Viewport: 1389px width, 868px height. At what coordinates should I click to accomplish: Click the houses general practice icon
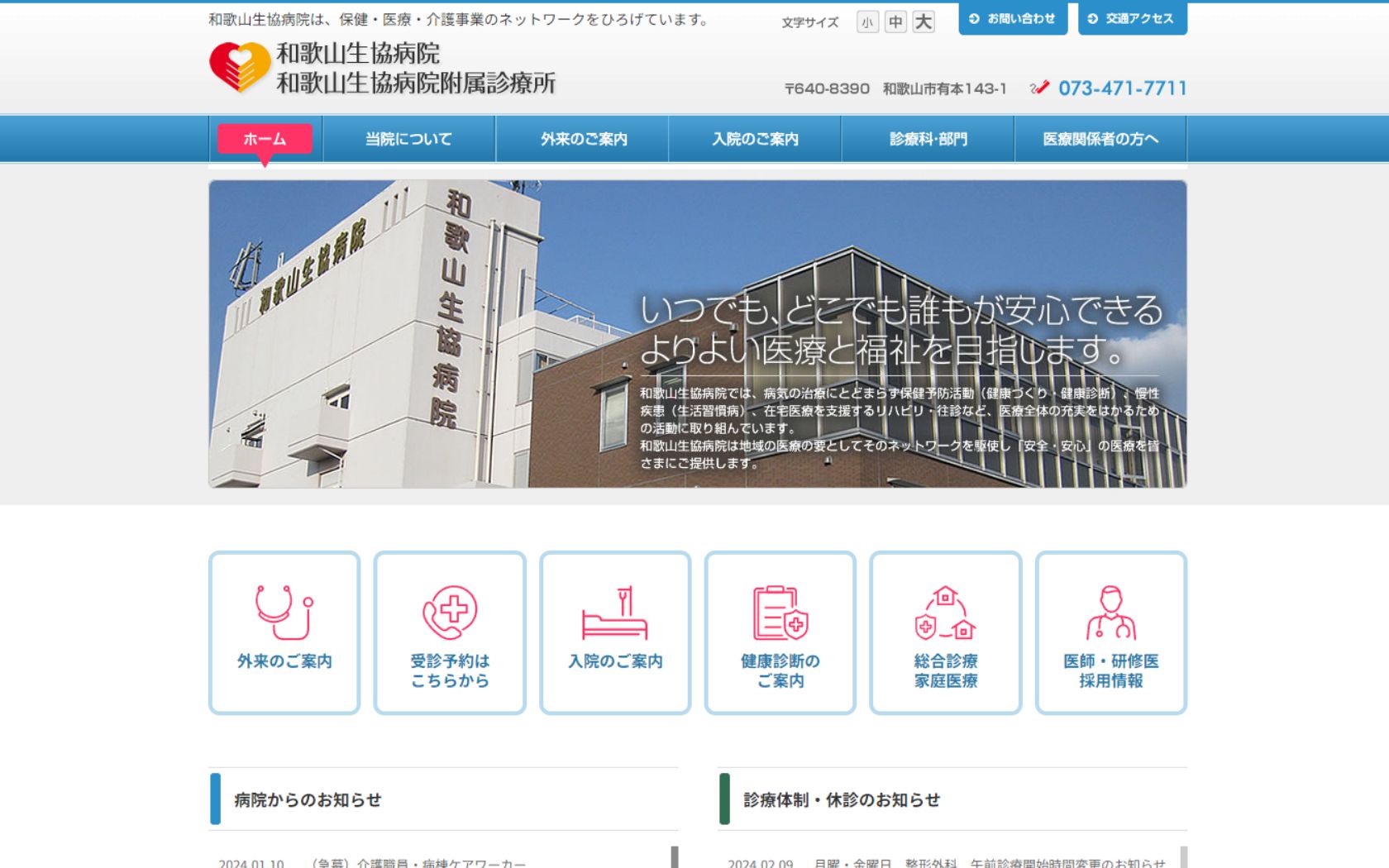click(x=945, y=613)
